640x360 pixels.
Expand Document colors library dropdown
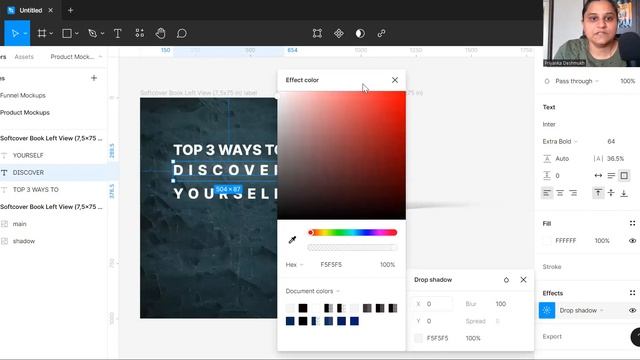(x=313, y=291)
